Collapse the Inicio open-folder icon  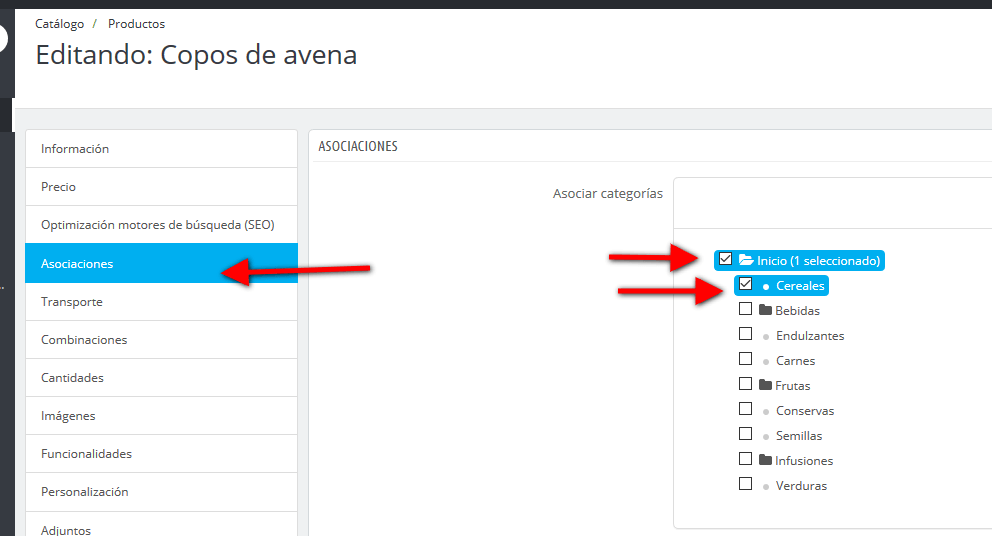746,260
